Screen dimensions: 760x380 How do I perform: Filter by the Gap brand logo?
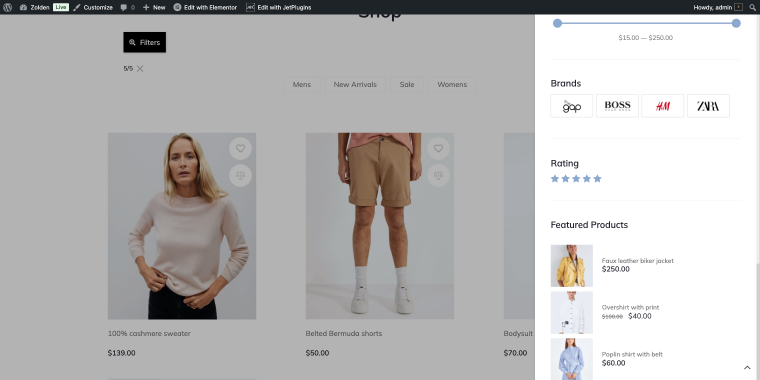click(x=571, y=106)
